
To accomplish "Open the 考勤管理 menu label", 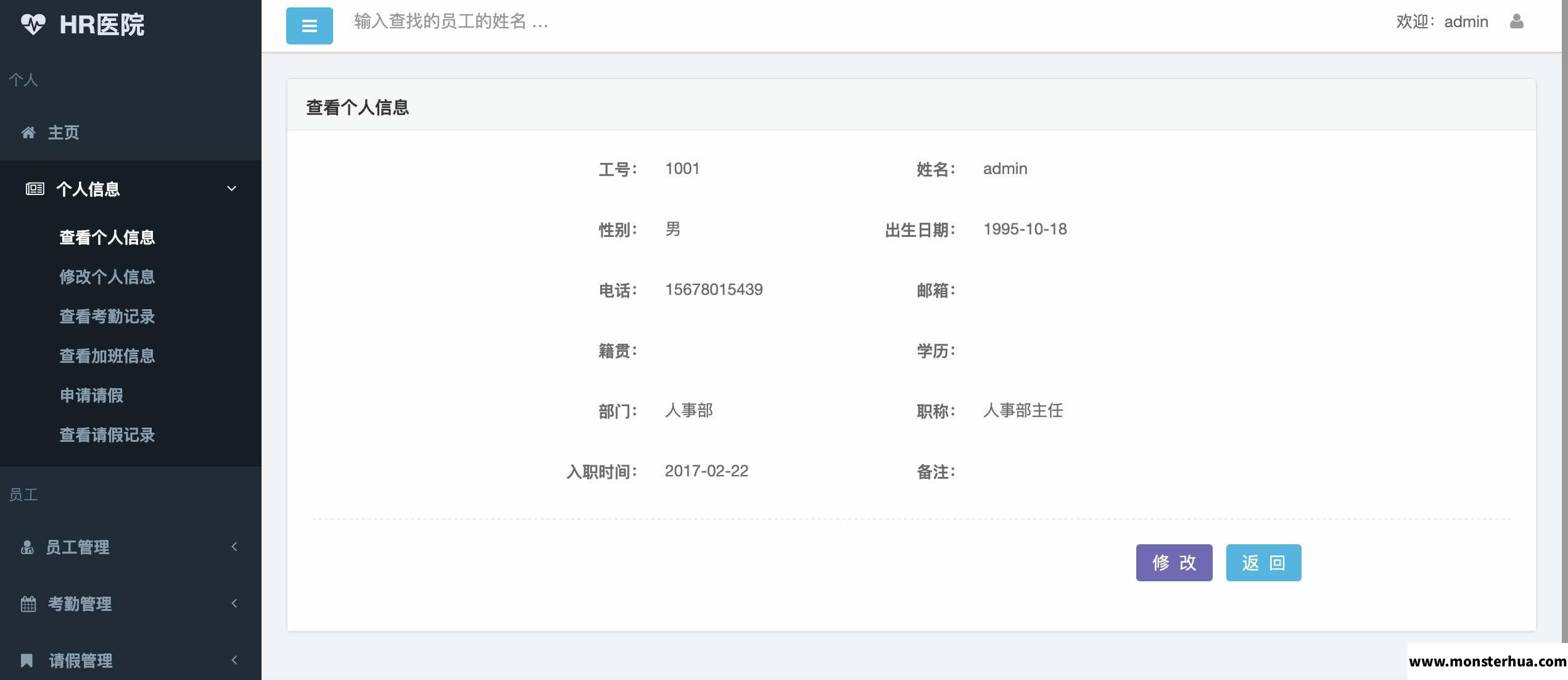I will click(x=80, y=604).
